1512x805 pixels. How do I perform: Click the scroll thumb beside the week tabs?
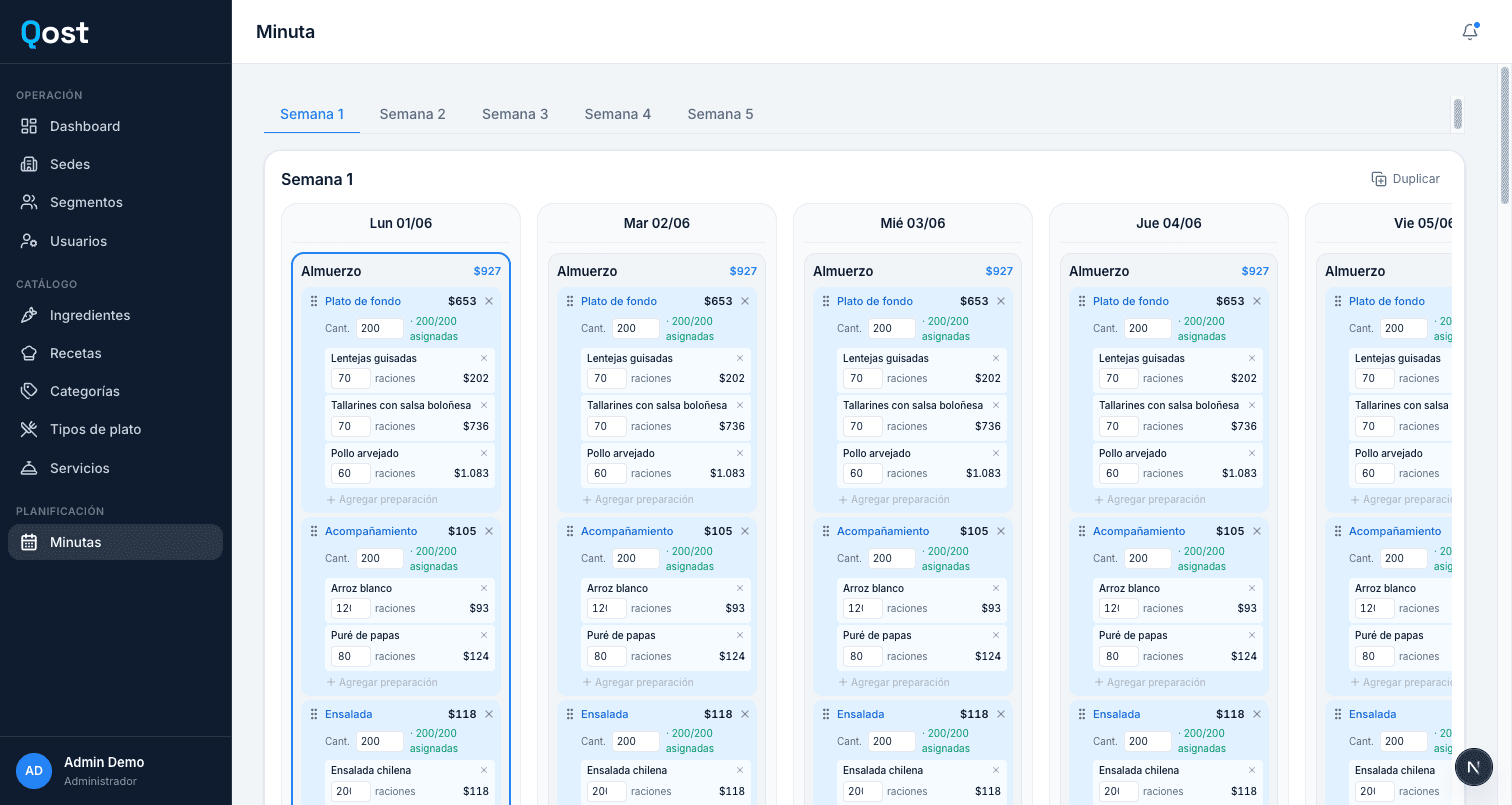[1458, 114]
